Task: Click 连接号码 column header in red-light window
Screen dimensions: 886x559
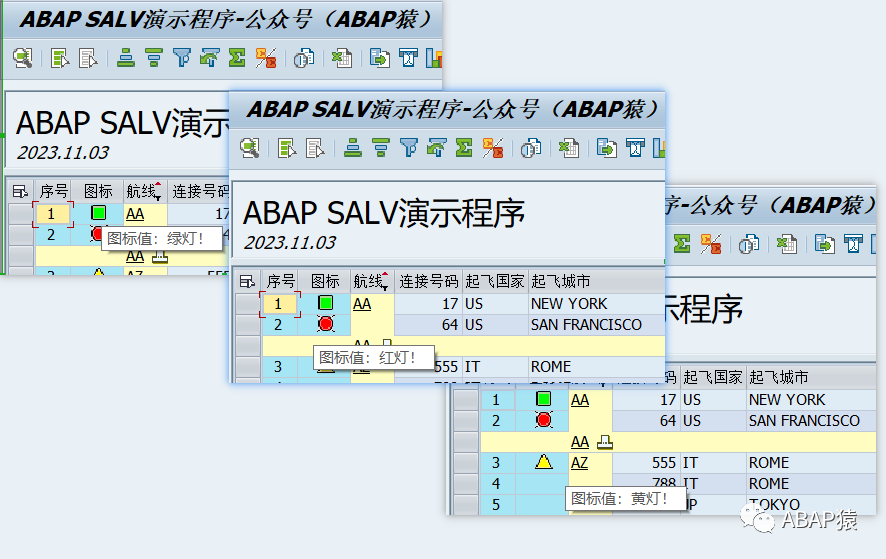Action: (x=428, y=281)
